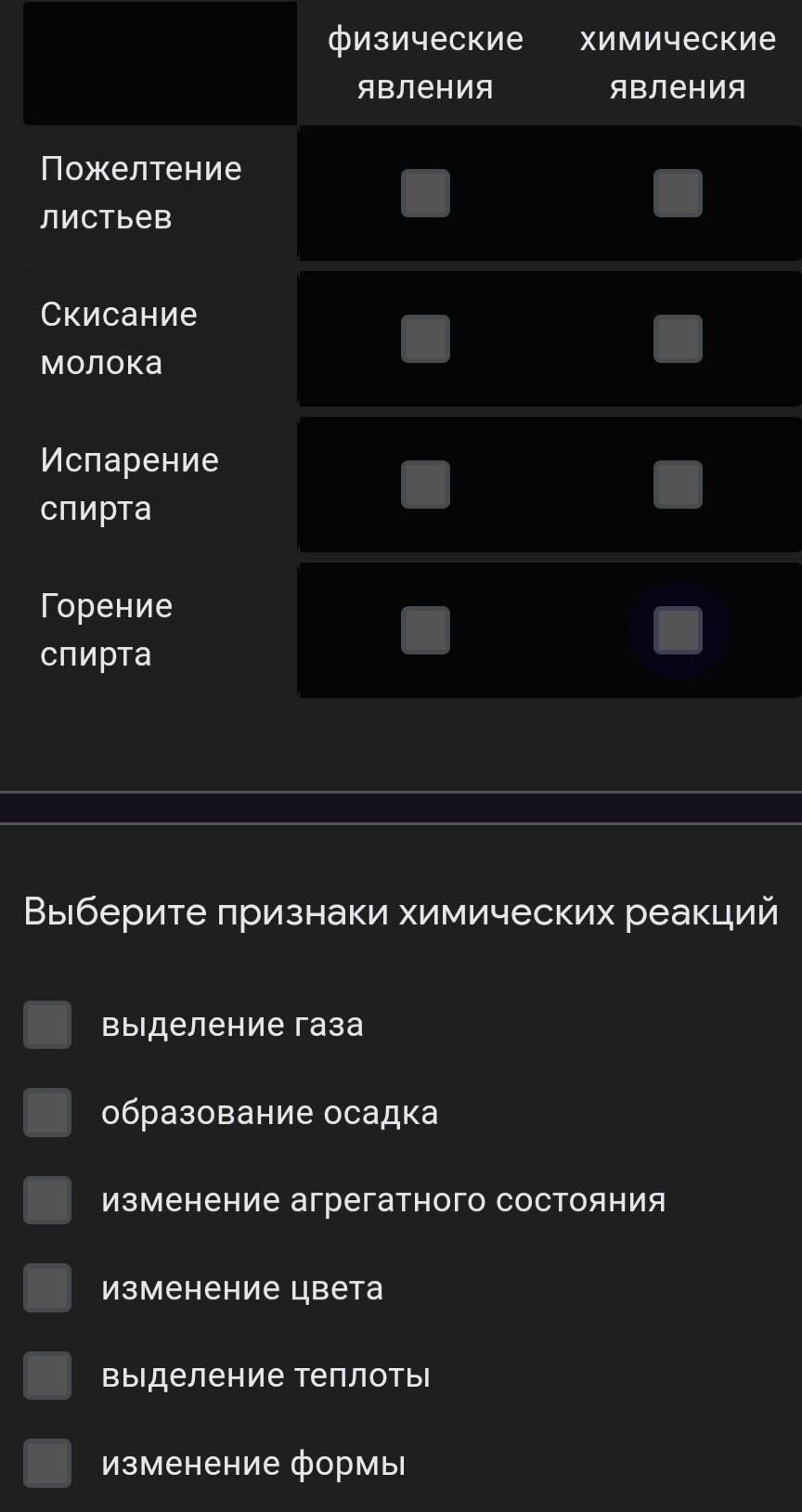Mark Скисание молока as физические явления

425,339
